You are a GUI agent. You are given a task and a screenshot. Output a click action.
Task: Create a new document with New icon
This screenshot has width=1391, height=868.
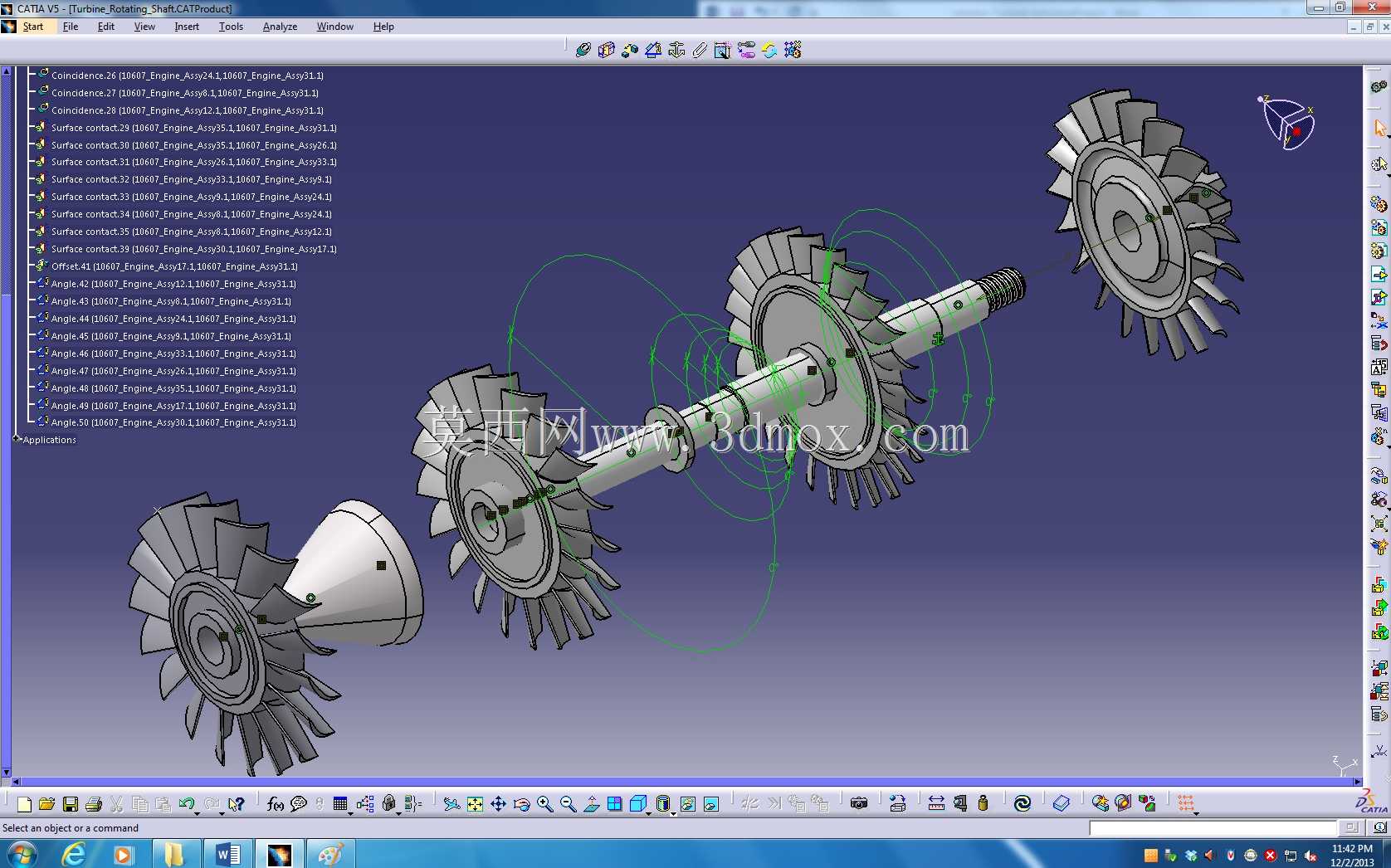coord(24,803)
